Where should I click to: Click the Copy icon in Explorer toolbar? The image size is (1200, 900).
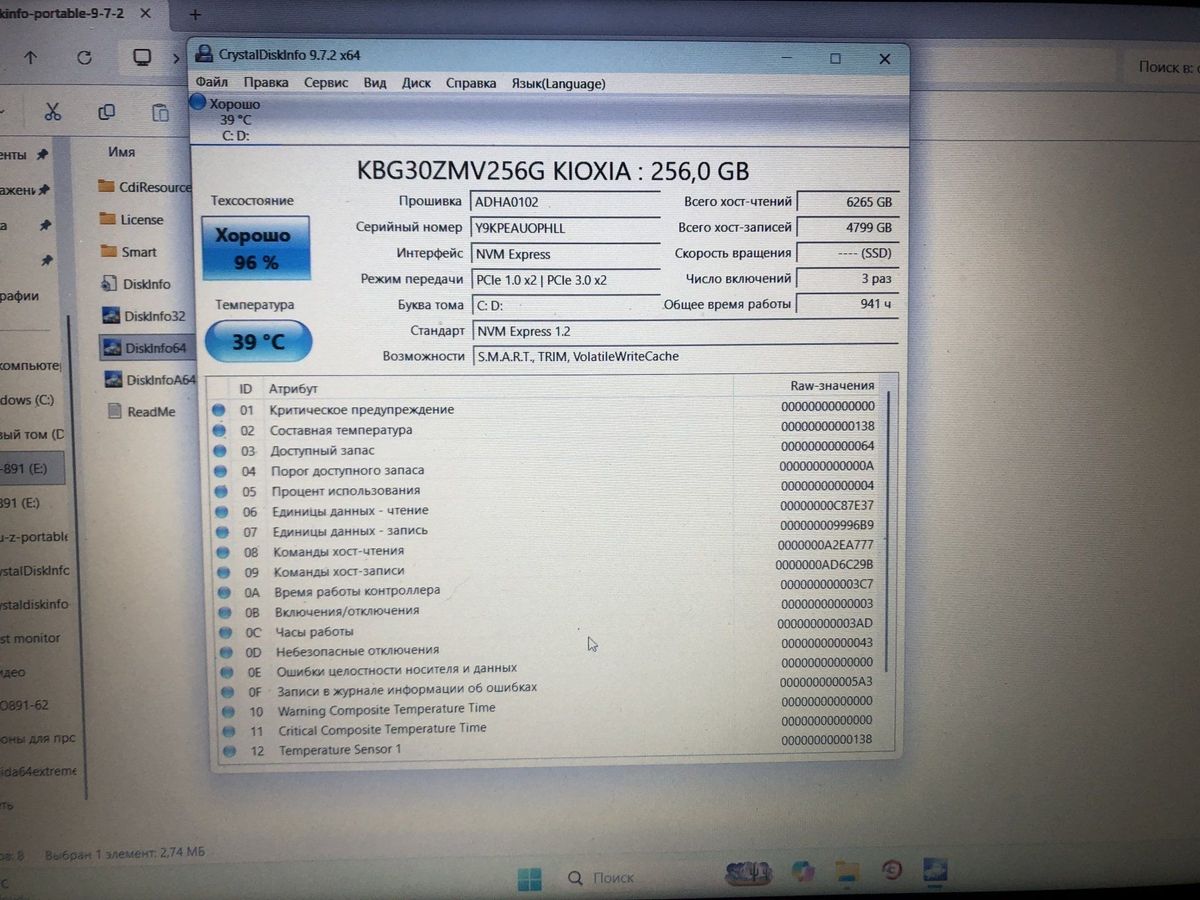106,112
